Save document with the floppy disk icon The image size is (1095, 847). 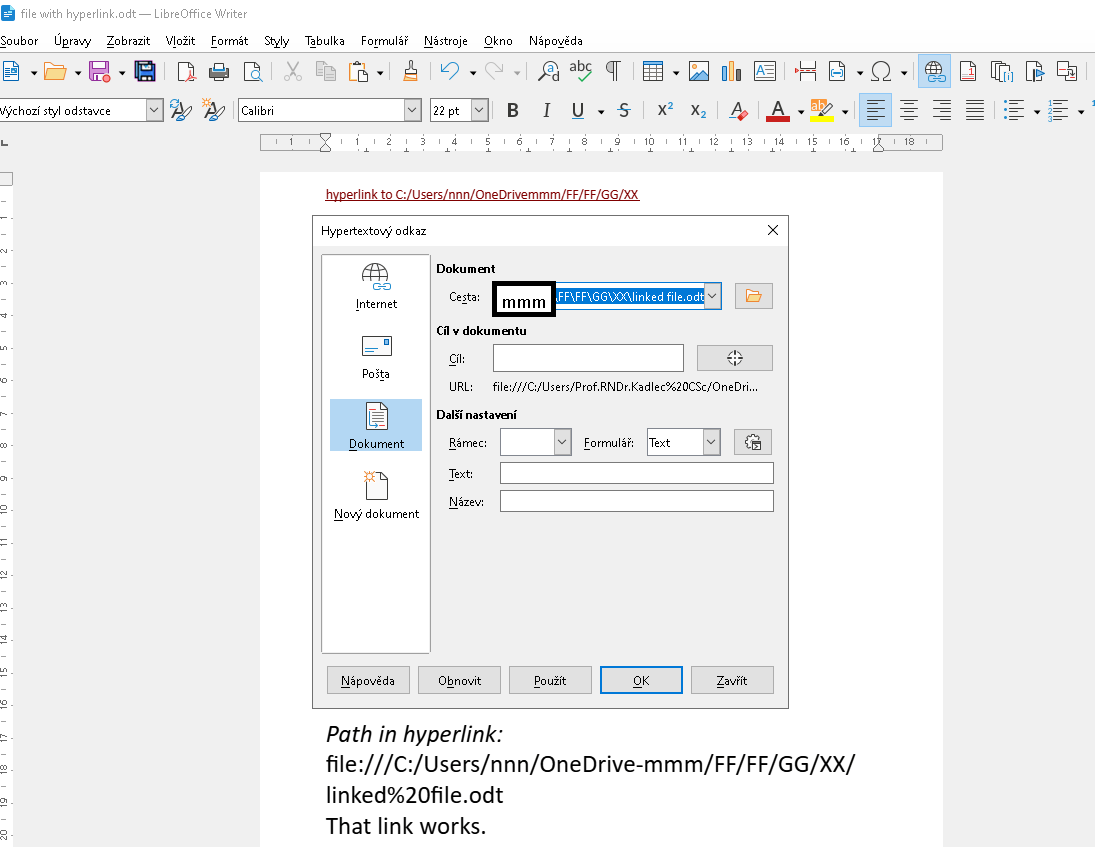[x=99, y=71]
